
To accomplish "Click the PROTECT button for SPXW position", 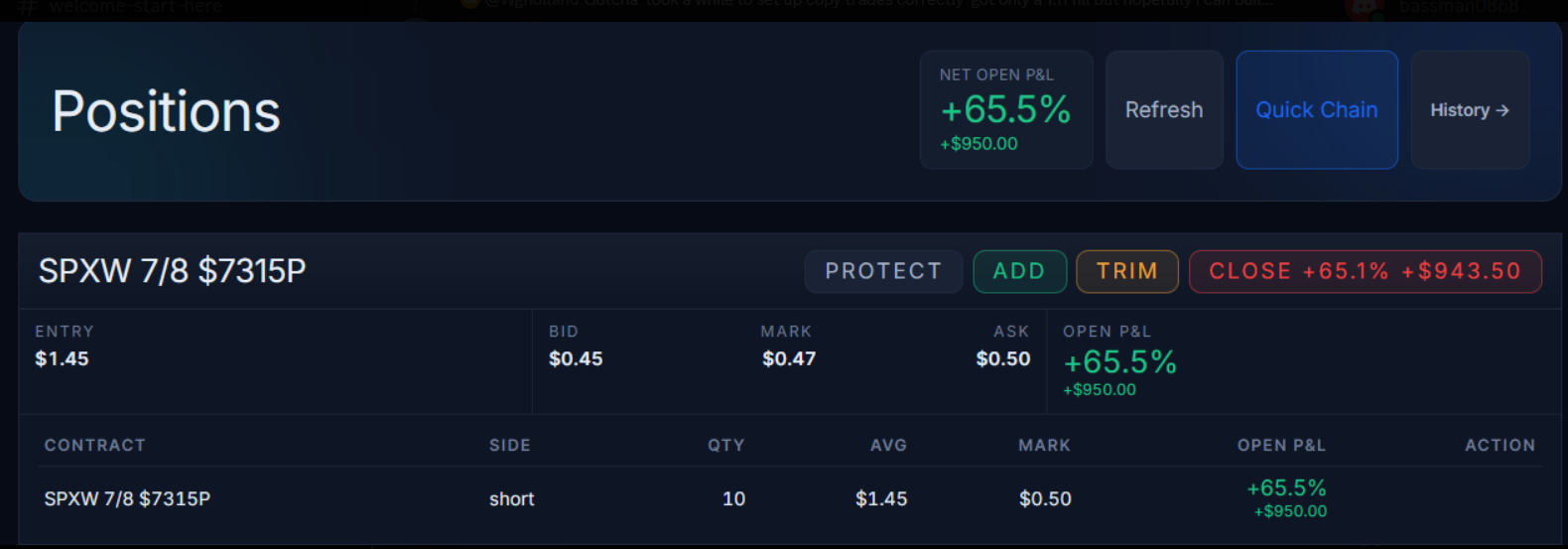I will 883,271.
